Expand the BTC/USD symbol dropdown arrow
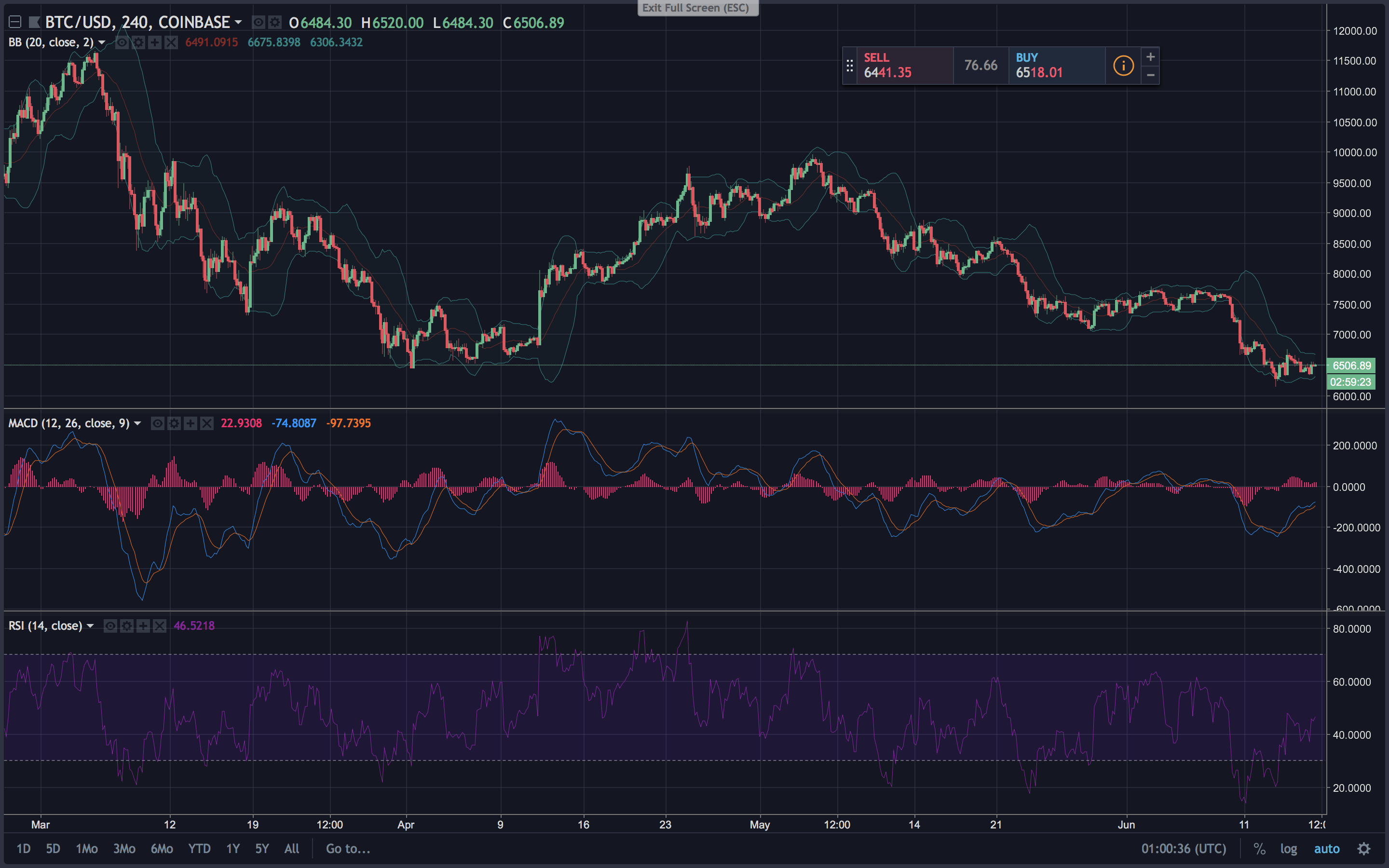Screen dimensions: 1389x868 [238, 22]
